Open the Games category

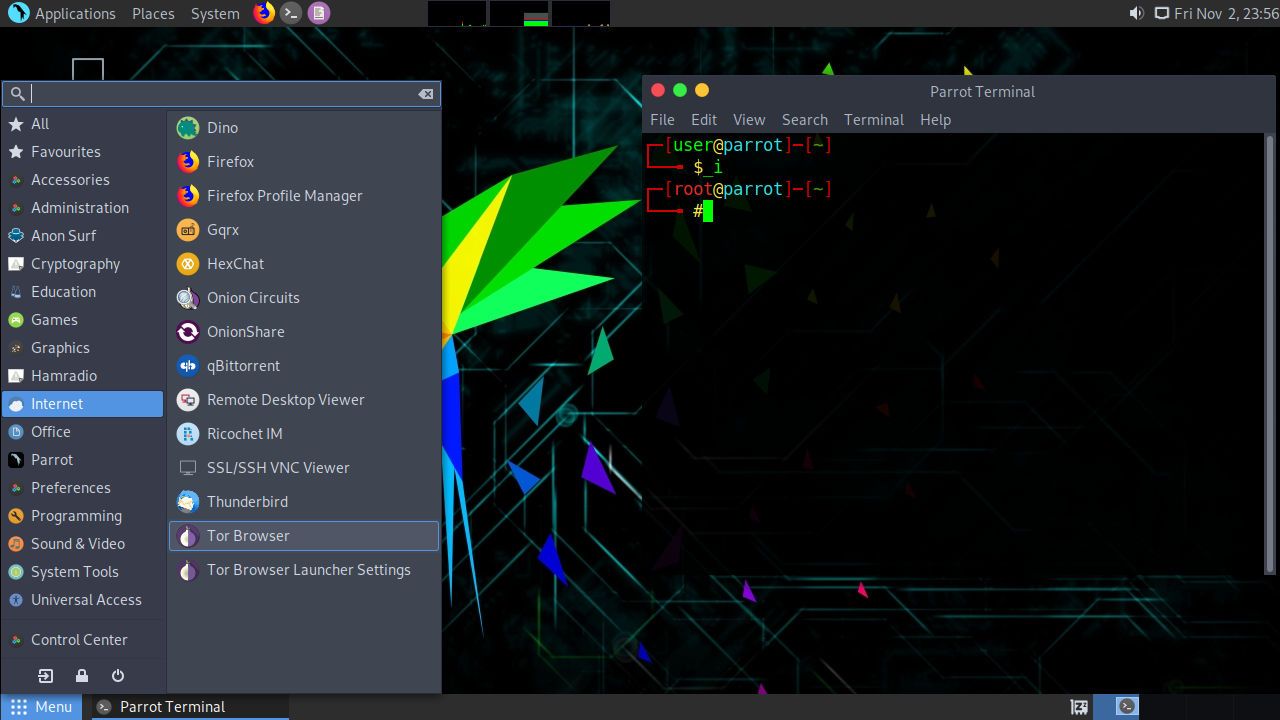click(x=83, y=319)
